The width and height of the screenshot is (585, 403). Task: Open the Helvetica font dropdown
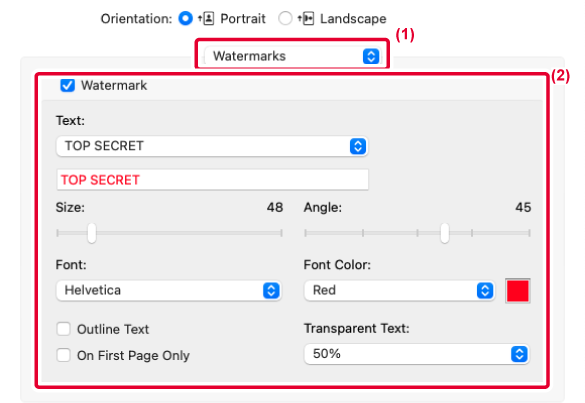pos(169,290)
